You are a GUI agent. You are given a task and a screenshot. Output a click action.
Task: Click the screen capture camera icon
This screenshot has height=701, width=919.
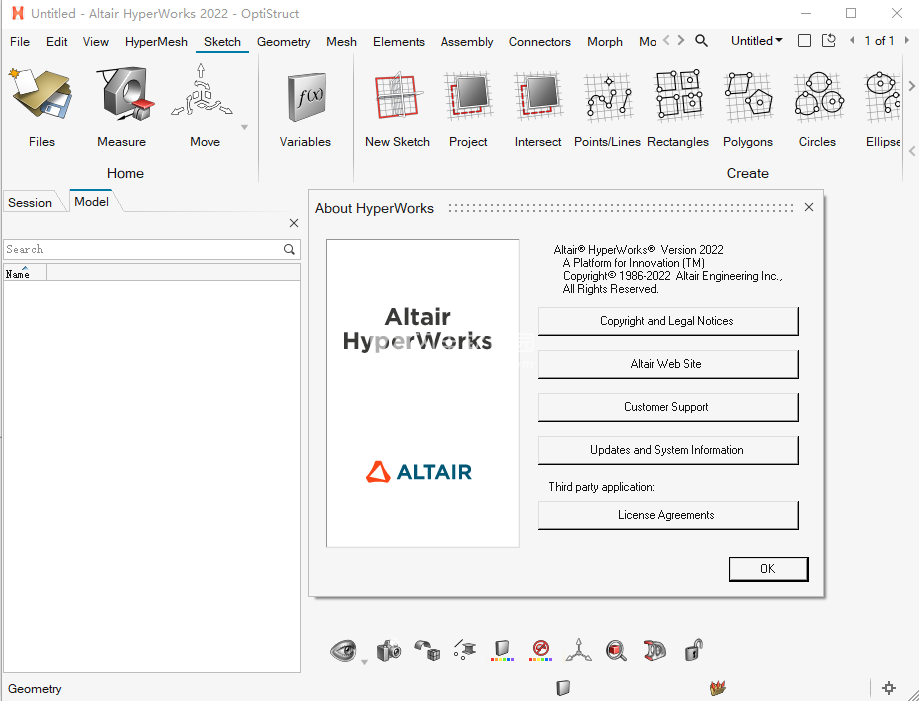point(389,650)
